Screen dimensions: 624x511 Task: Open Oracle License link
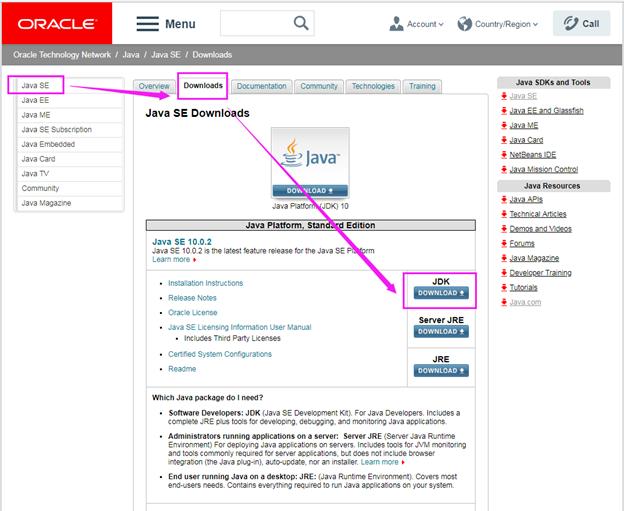193,312
